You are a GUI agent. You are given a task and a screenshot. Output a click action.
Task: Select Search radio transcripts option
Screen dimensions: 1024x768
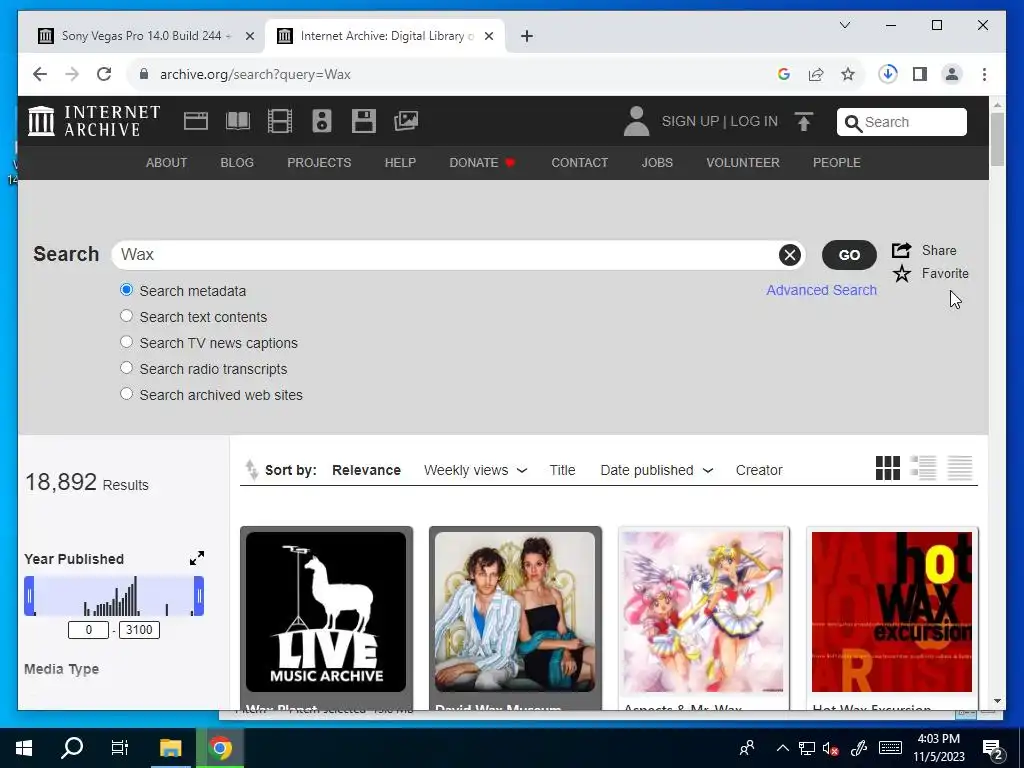(127, 368)
